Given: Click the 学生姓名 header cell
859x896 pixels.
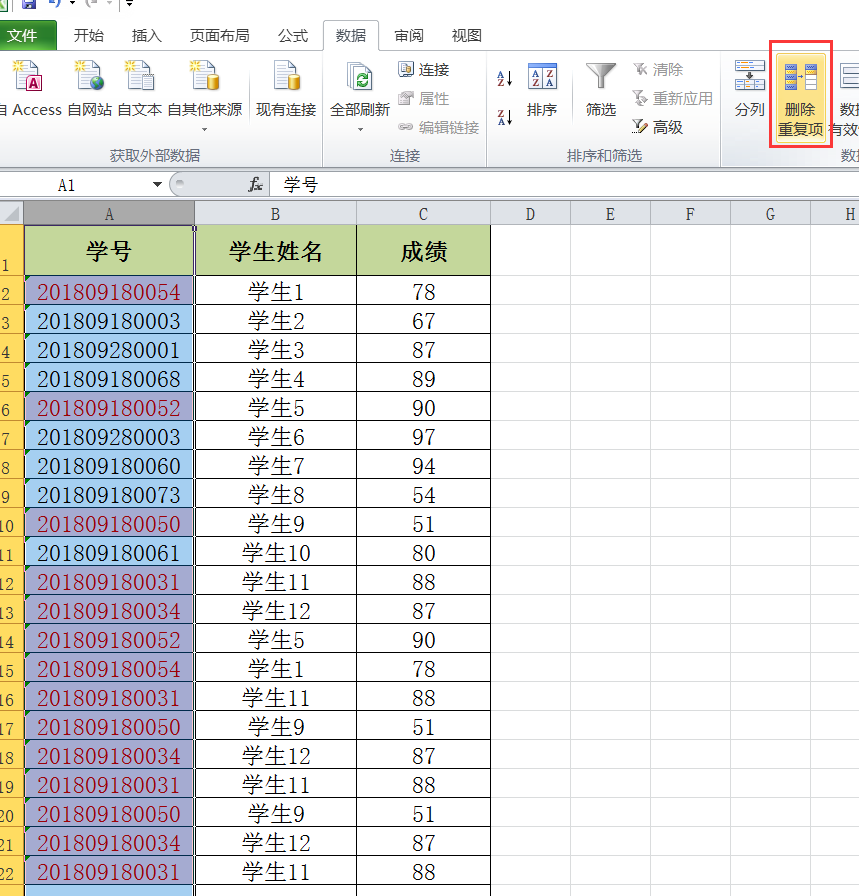Looking at the screenshot, I should [x=275, y=251].
